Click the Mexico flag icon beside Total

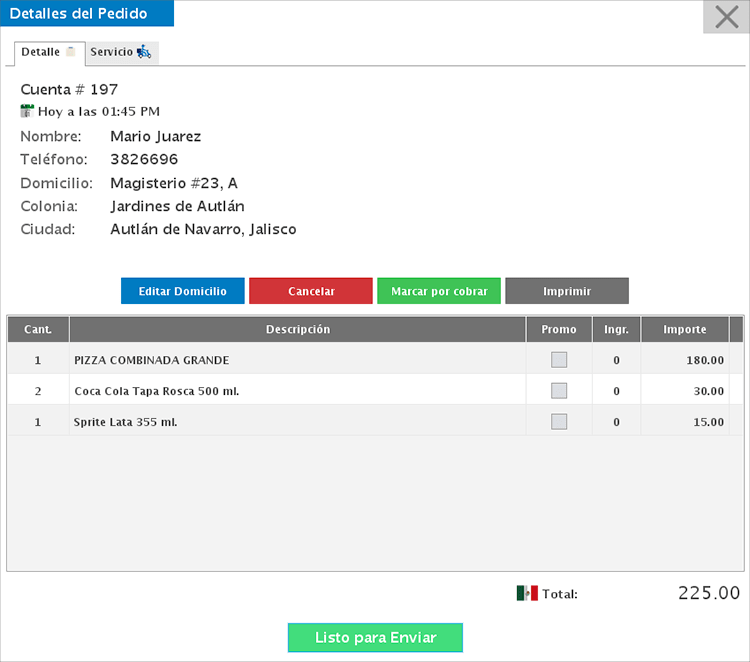pyautogui.click(x=527, y=593)
